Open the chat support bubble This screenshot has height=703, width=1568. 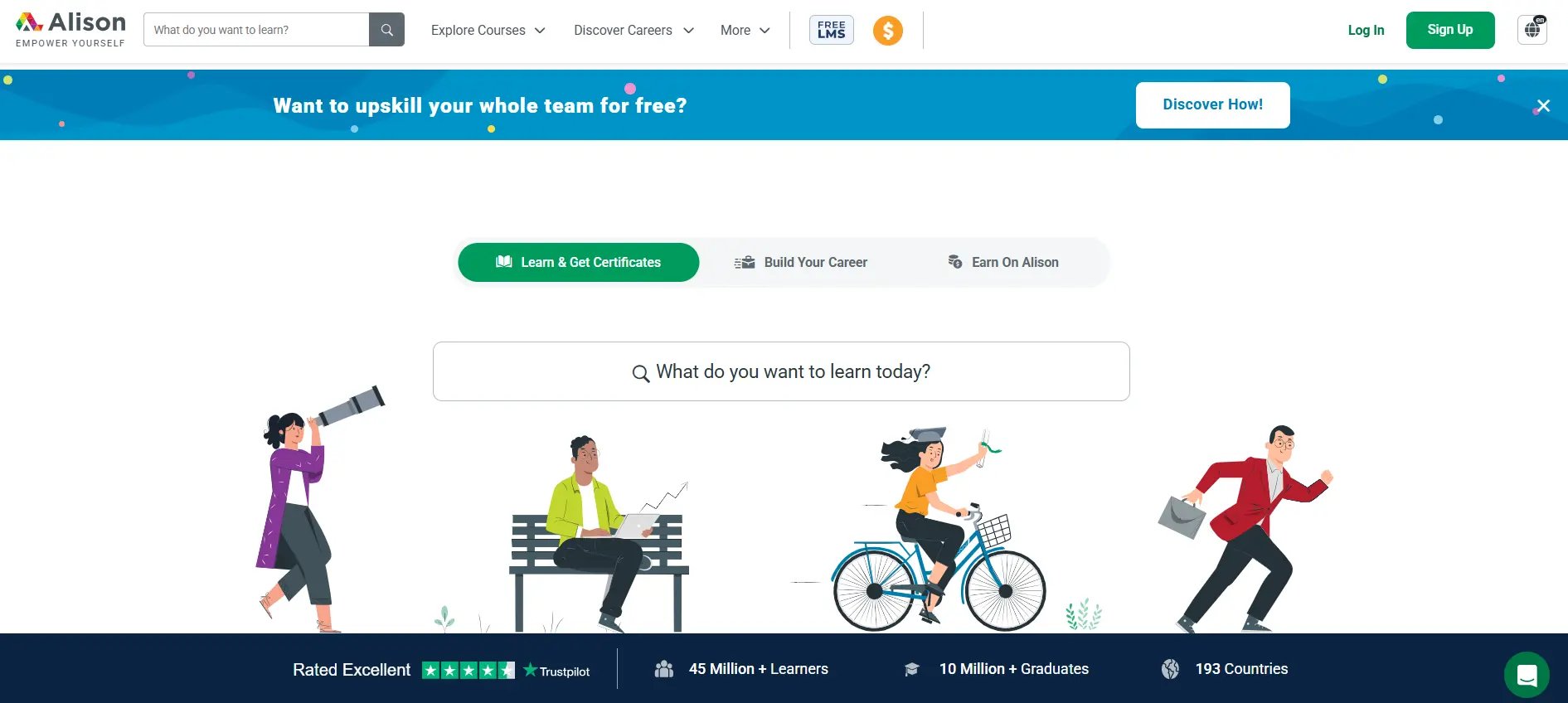click(1527, 675)
